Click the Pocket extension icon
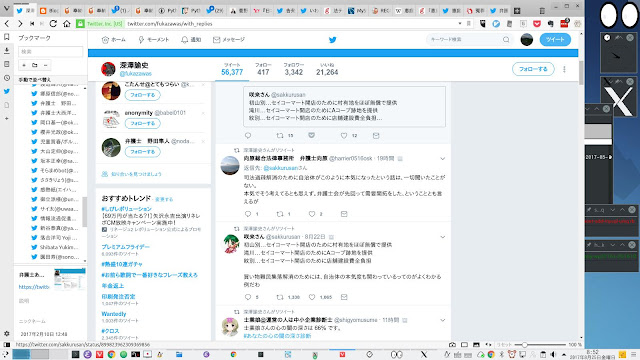Image resolution: width=640 pixels, height=360 pixels. click(537, 24)
